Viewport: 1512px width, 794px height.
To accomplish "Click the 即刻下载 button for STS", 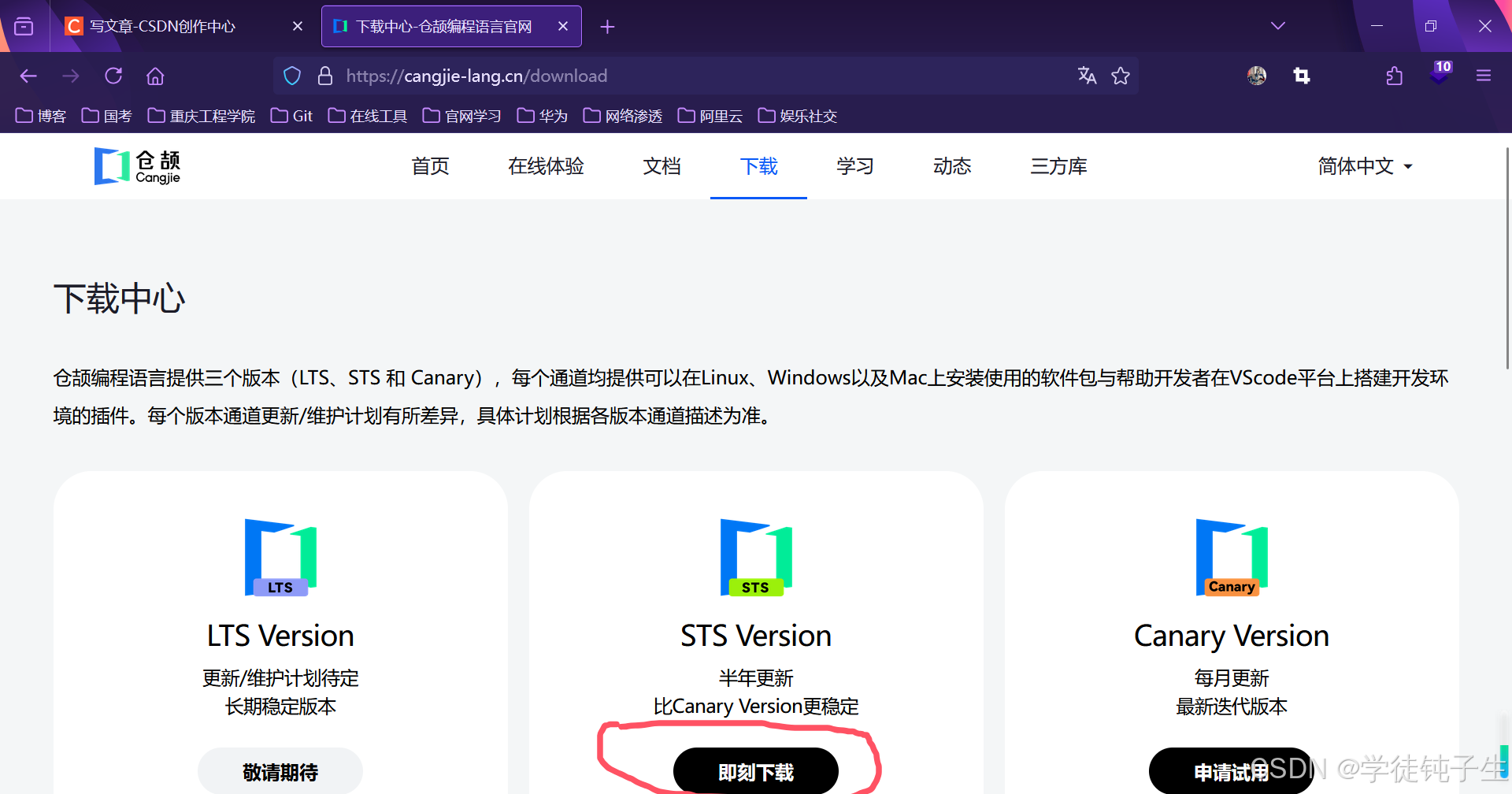I will click(x=756, y=771).
